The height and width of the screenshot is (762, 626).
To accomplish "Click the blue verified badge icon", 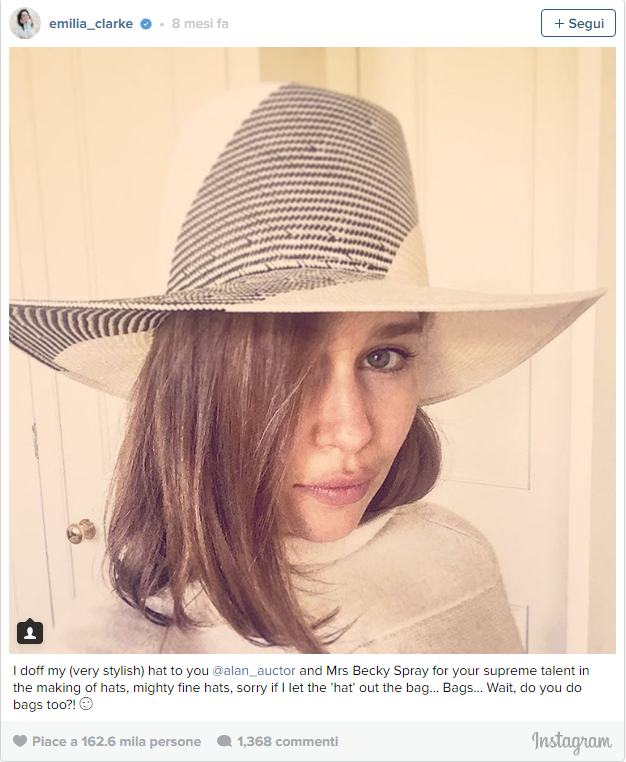I will click(x=146, y=24).
